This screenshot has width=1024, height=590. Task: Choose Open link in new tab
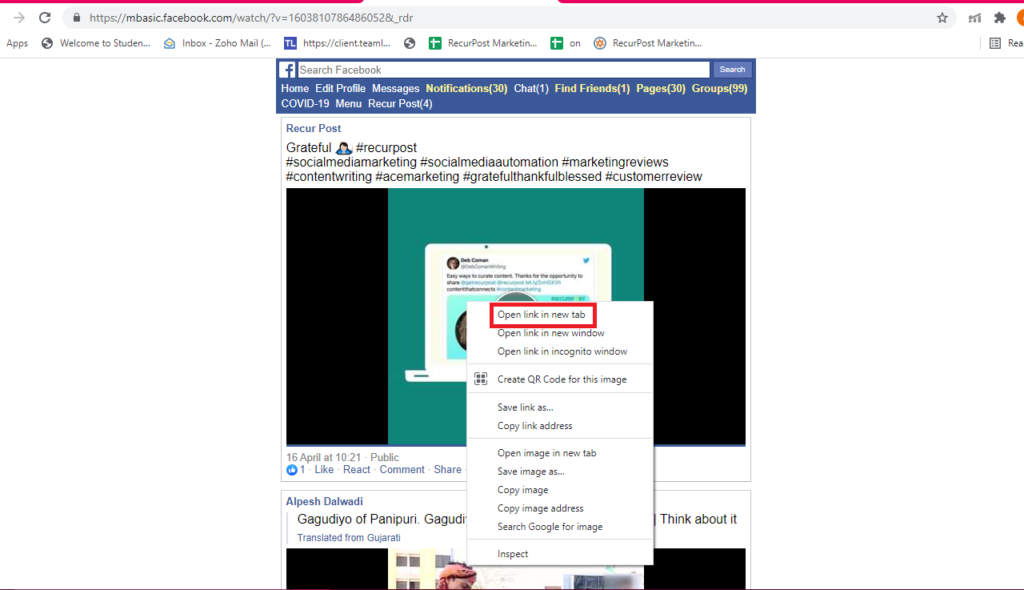[541, 314]
